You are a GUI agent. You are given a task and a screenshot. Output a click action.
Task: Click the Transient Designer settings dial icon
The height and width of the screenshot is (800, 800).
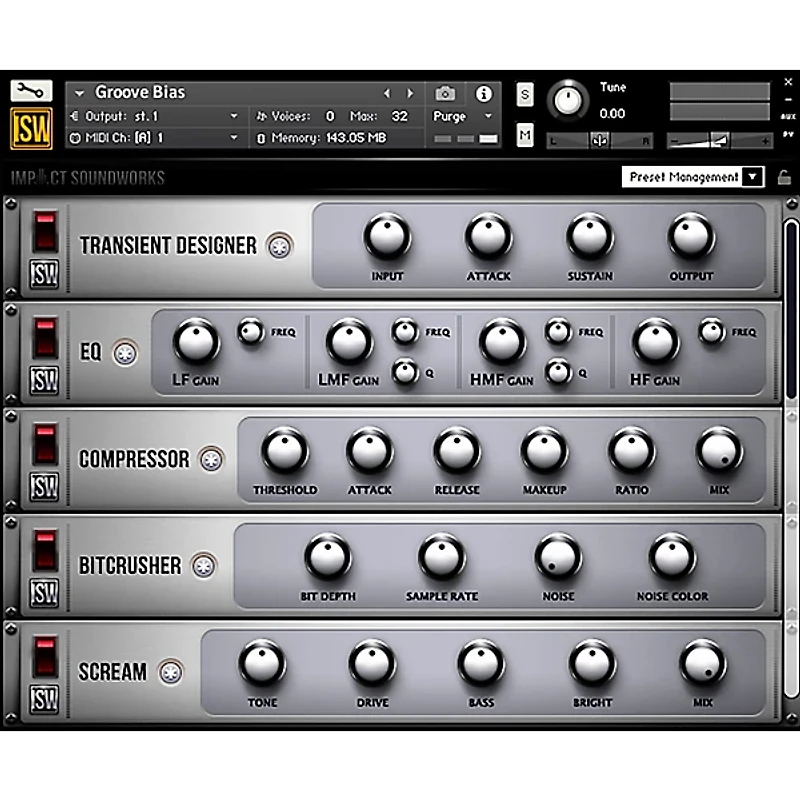tap(280, 247)
